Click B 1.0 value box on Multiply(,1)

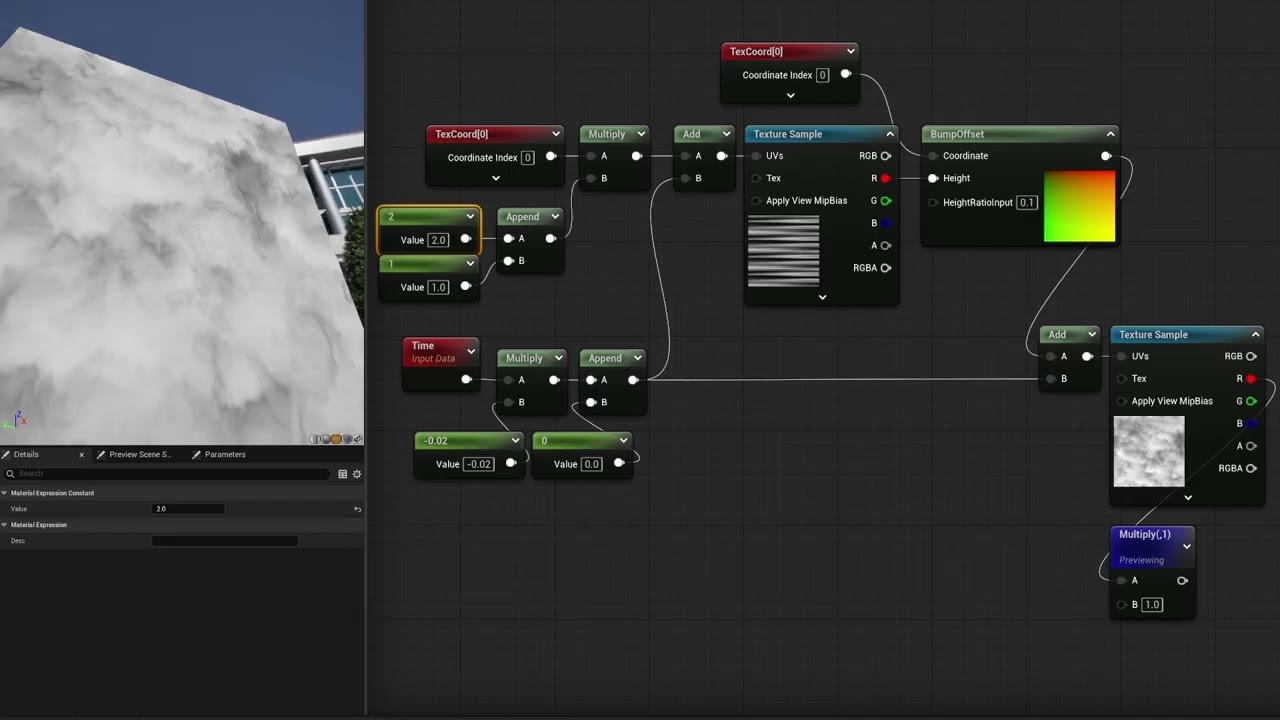(x=1151, y=605)
